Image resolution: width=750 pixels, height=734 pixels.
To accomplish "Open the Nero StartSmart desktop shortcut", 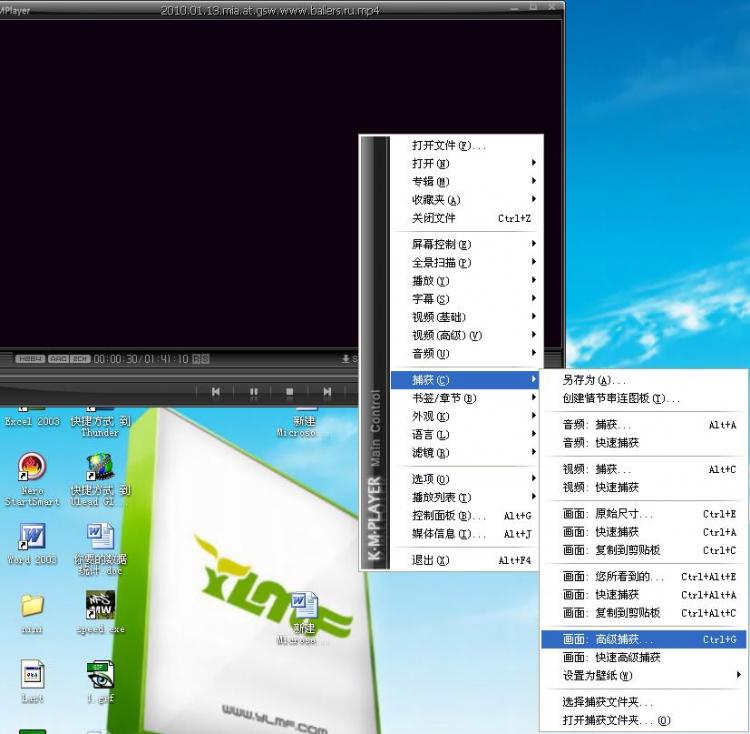I will [32, 479].
